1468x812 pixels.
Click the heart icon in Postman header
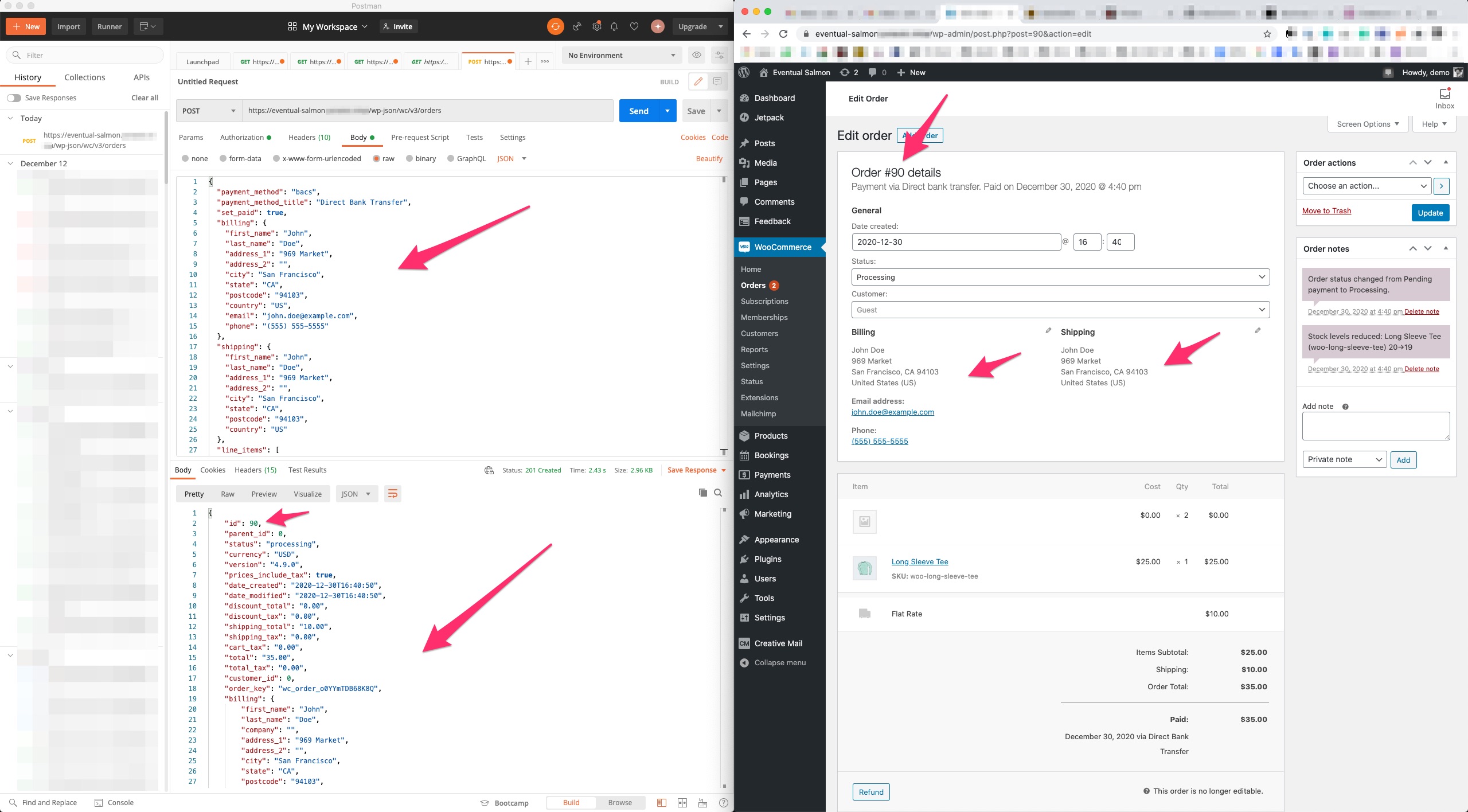point(634,26)
